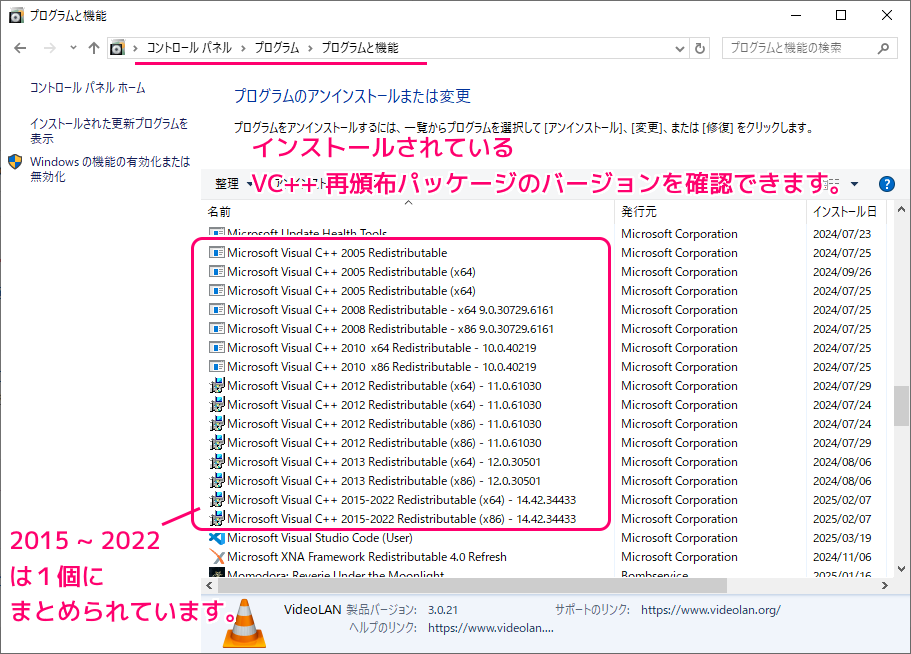Screen dimensions: 911x654
Task: Expand the address bar history dropdown
Action: [x=679, y=49]
